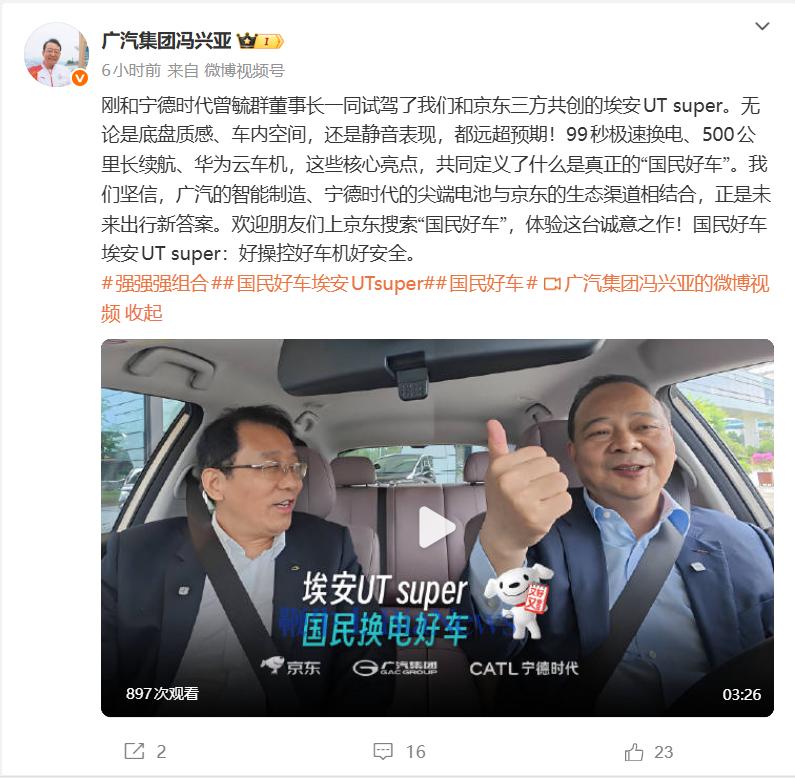
Task: Click the orange verified V badge
Action: (x=80, y=78)
